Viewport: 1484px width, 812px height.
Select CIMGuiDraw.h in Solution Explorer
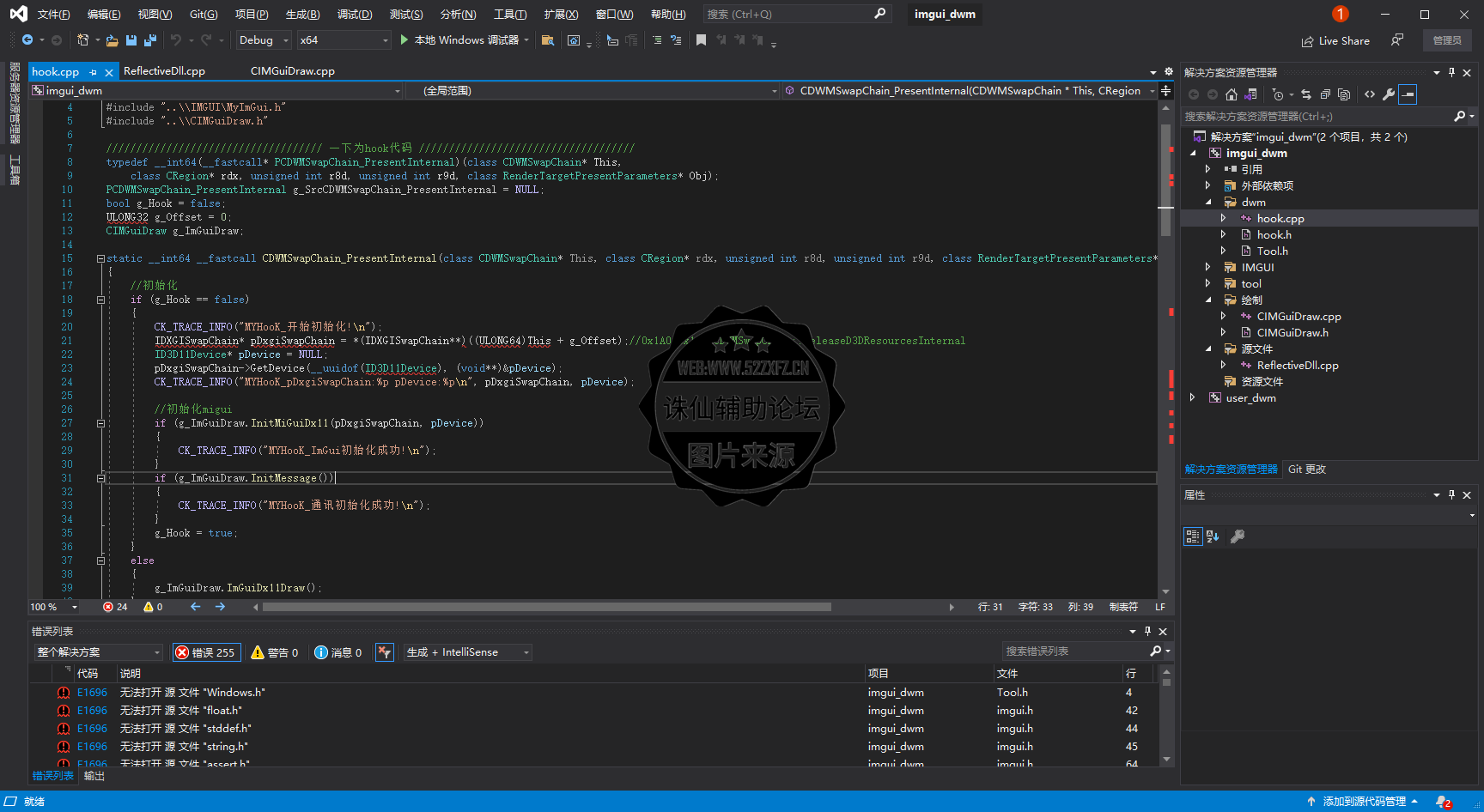tap(1292, 332)
